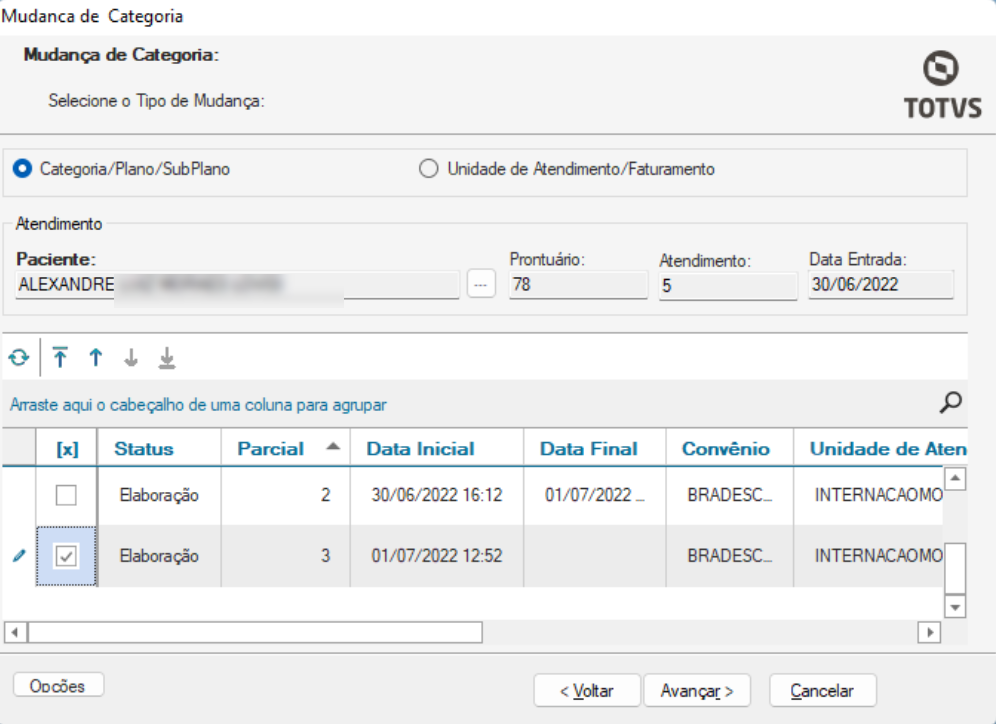Click vertical scrollbar down arrow
Viewport: 996px width, 724px height.
[x=955, y=607]
